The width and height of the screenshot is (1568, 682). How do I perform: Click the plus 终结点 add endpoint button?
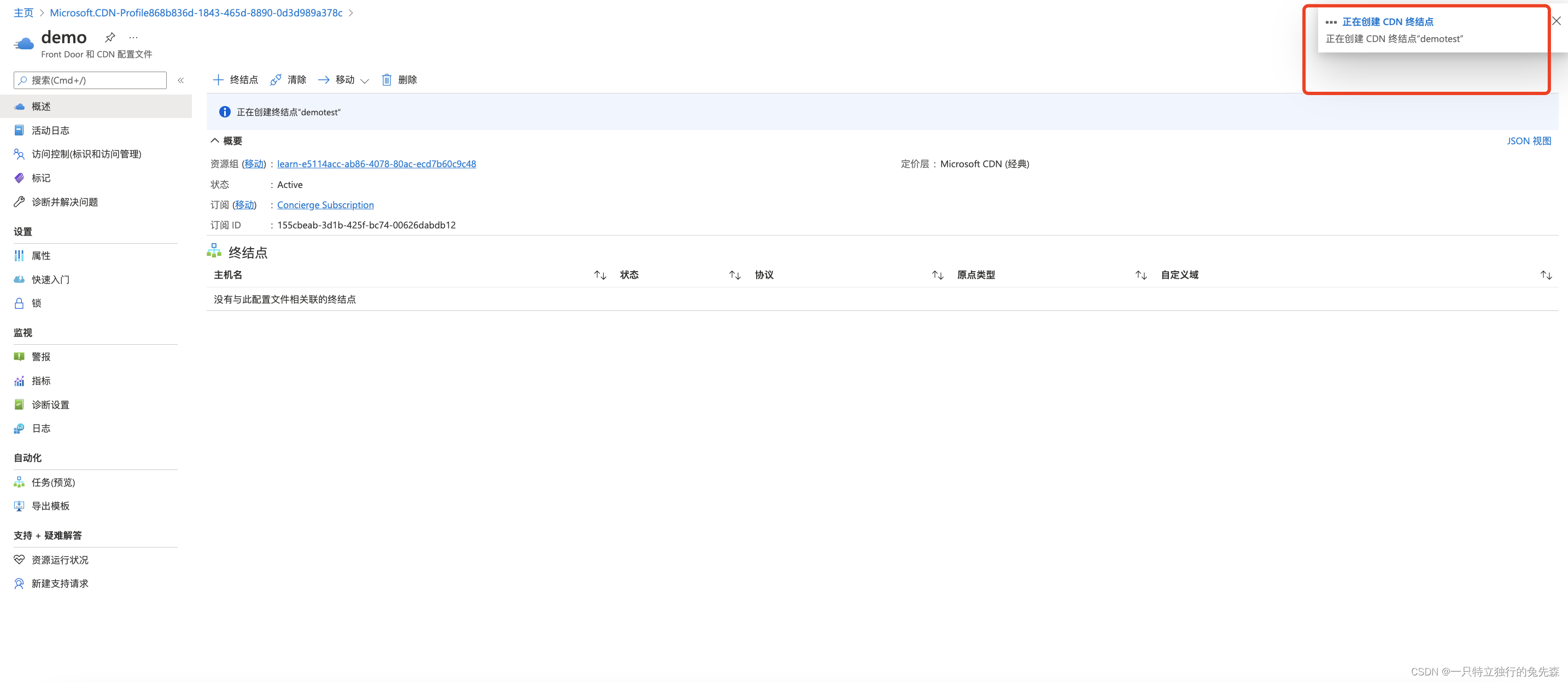(235, 80)
